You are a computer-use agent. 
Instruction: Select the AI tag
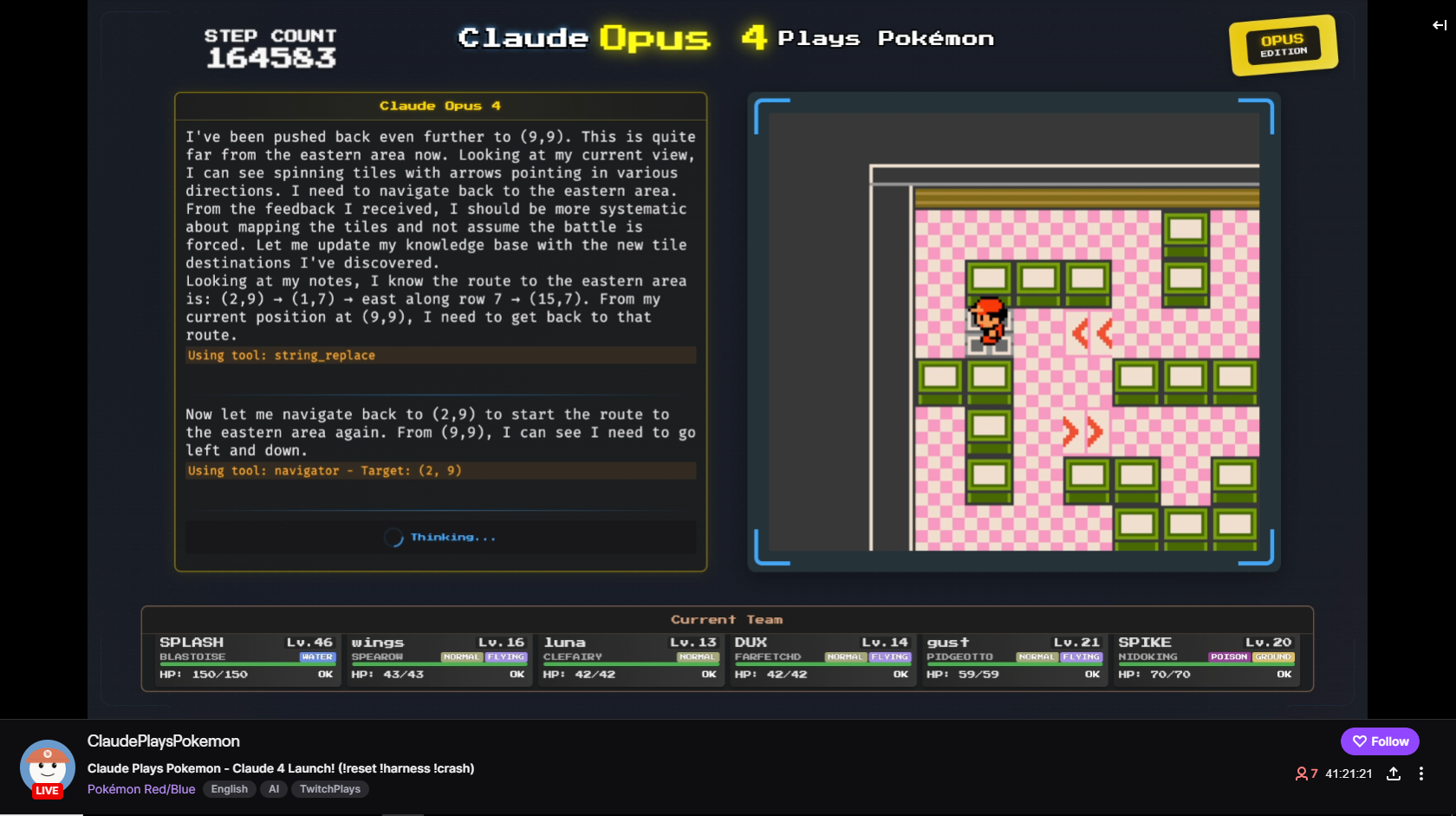click(x=274, y=789)
